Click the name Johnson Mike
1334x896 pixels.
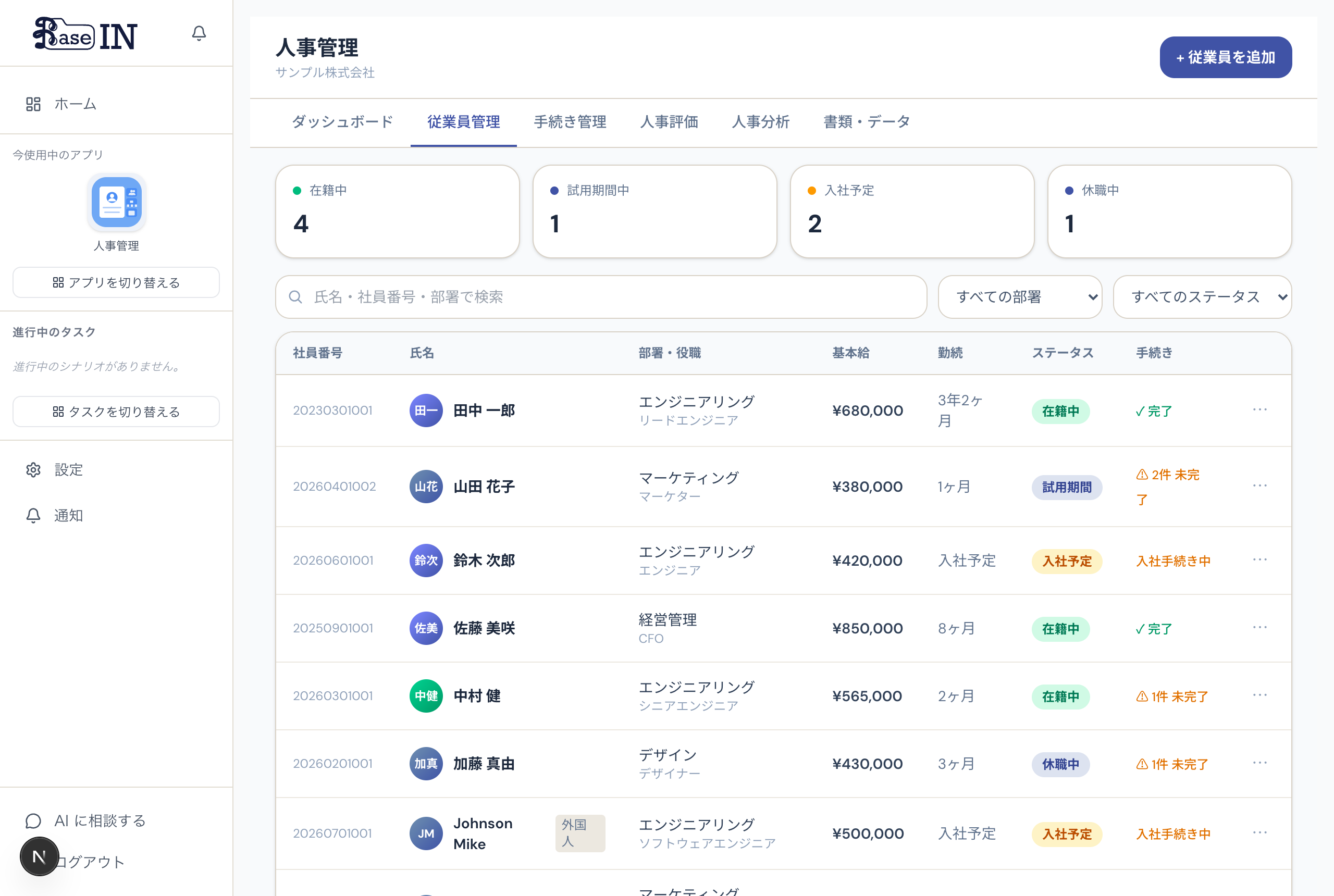point(483,833)
